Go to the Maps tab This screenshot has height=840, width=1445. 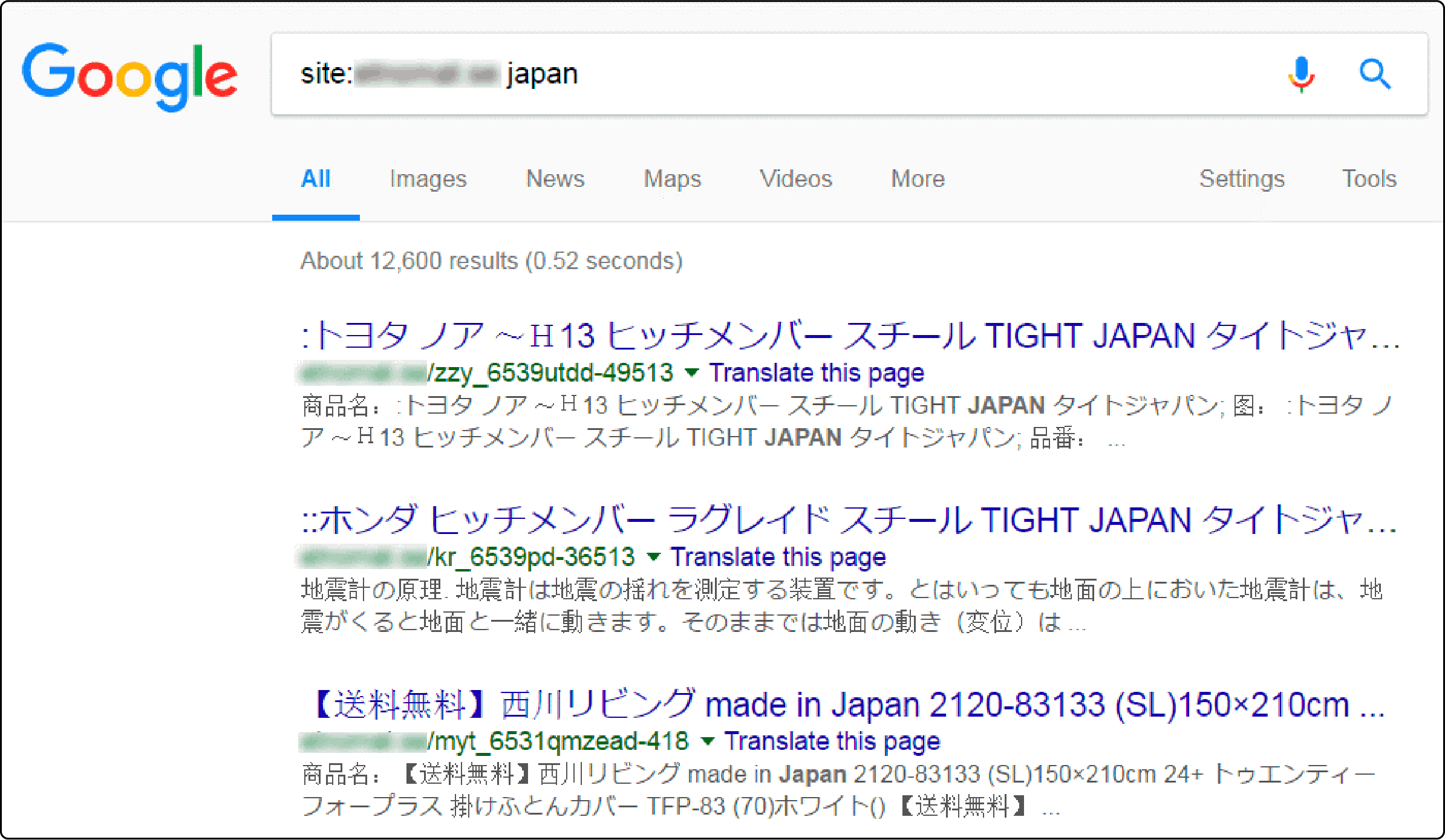point(673,179)
